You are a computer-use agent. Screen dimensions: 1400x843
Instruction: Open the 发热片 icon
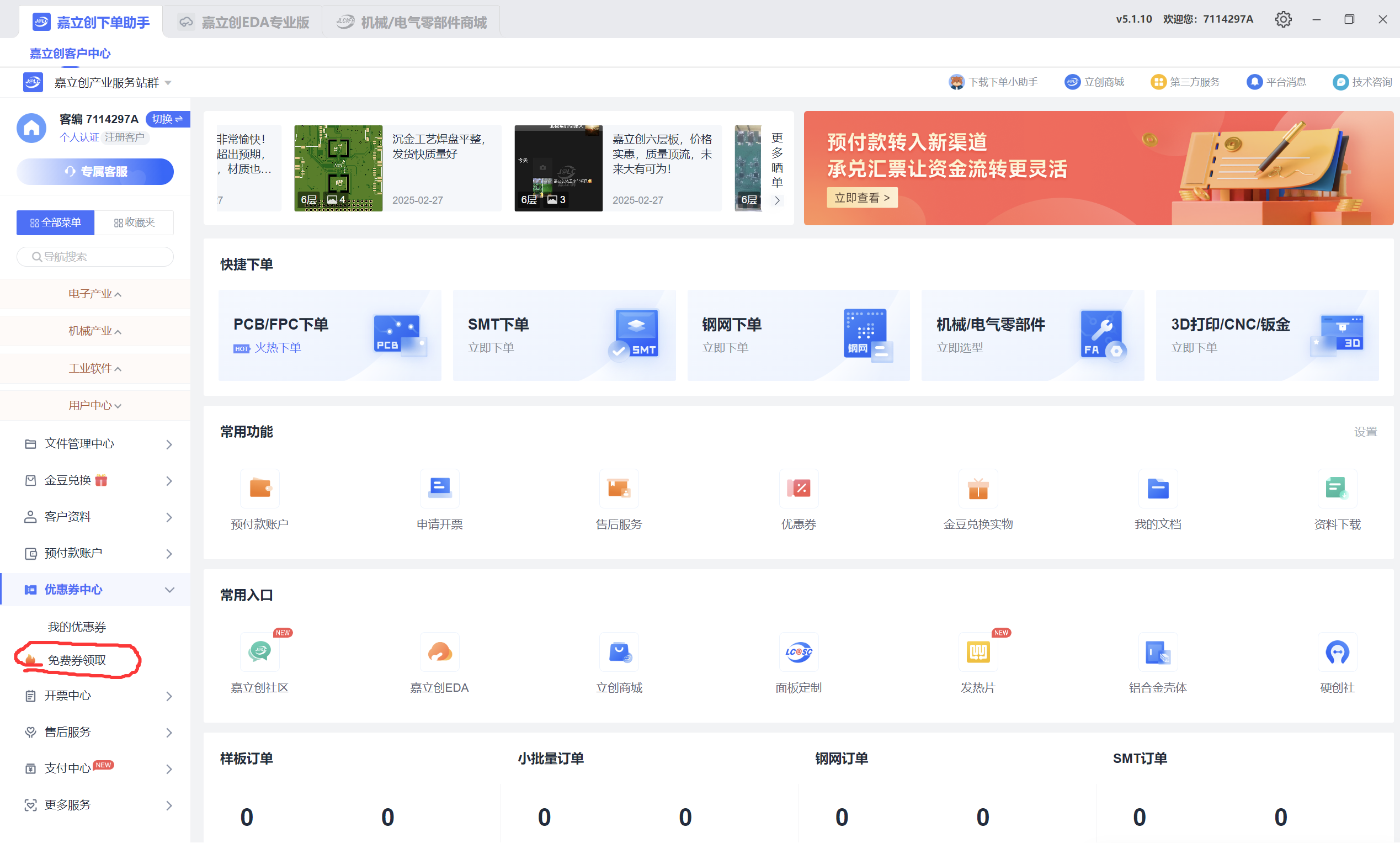tap(978, 651)
